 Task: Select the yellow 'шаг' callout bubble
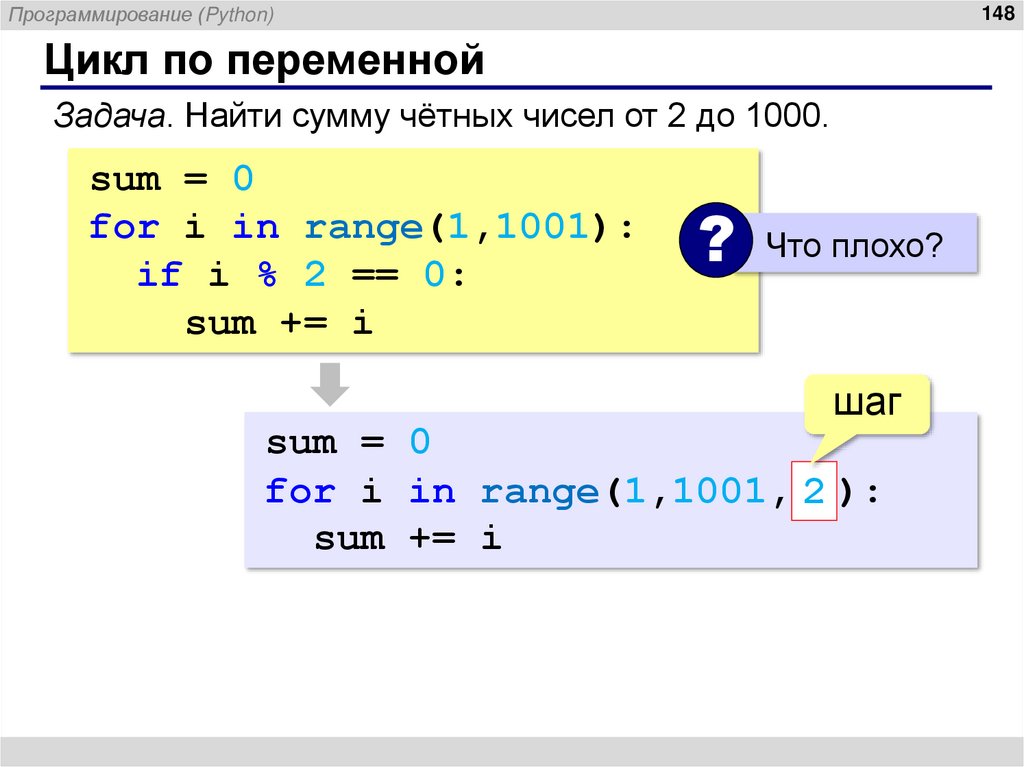866,402
